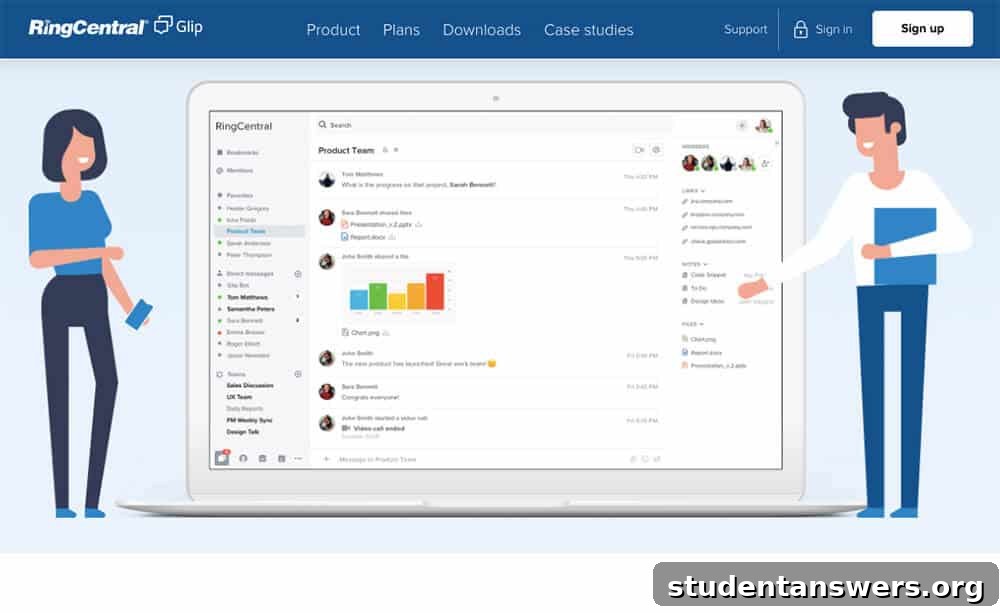
Task: Open the Sales Discussion team
Action: point(250,385)
